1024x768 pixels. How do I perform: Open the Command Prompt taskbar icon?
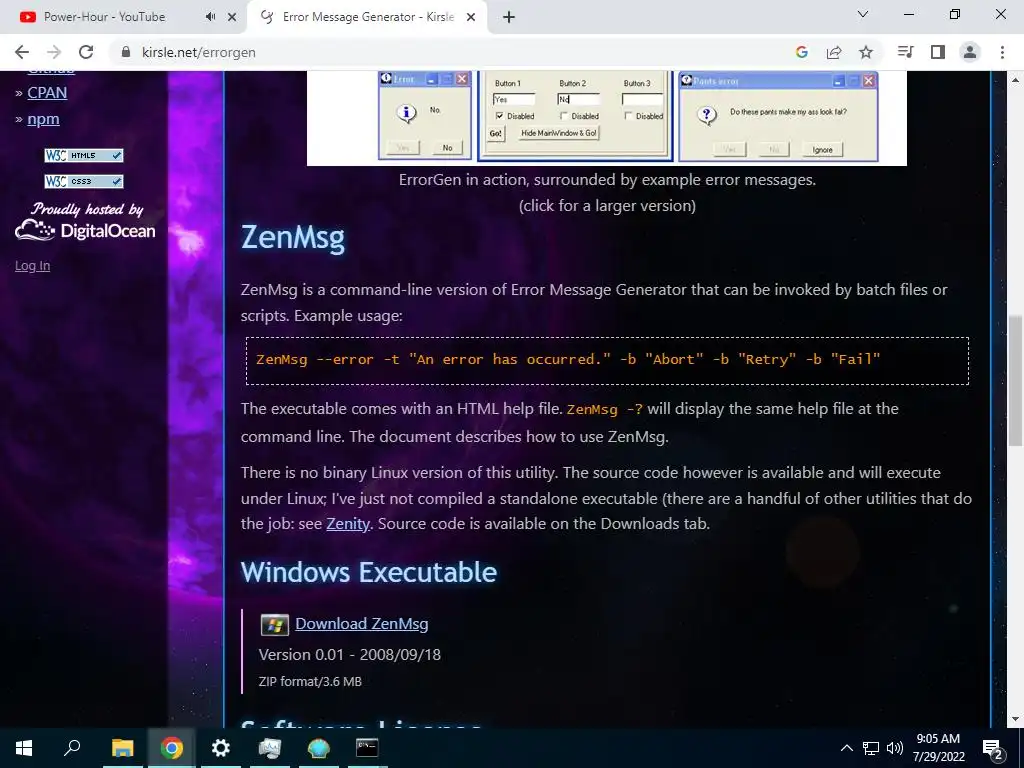367,748
